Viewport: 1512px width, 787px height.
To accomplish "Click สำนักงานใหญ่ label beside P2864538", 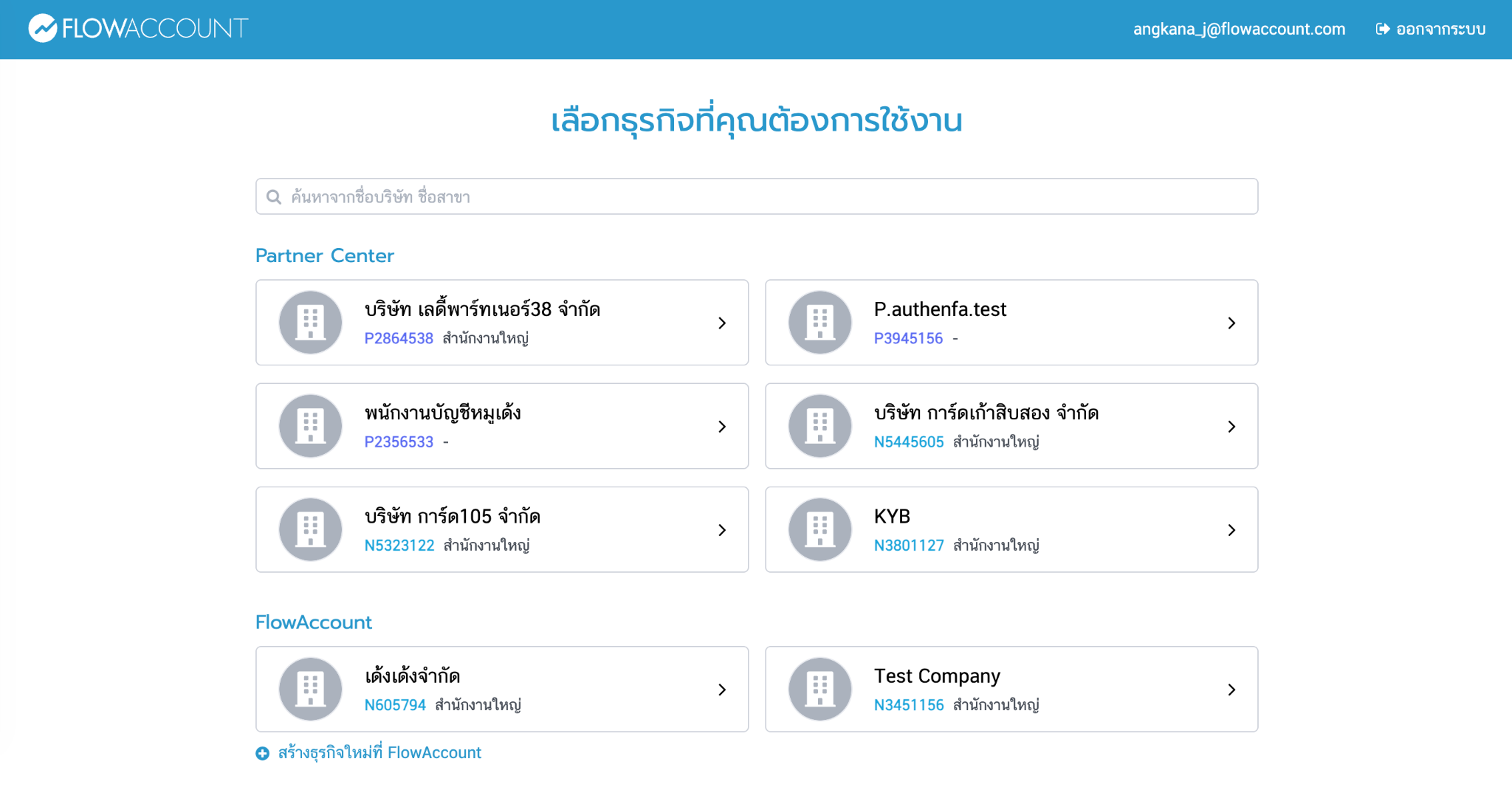I will [x=486, y=338].
